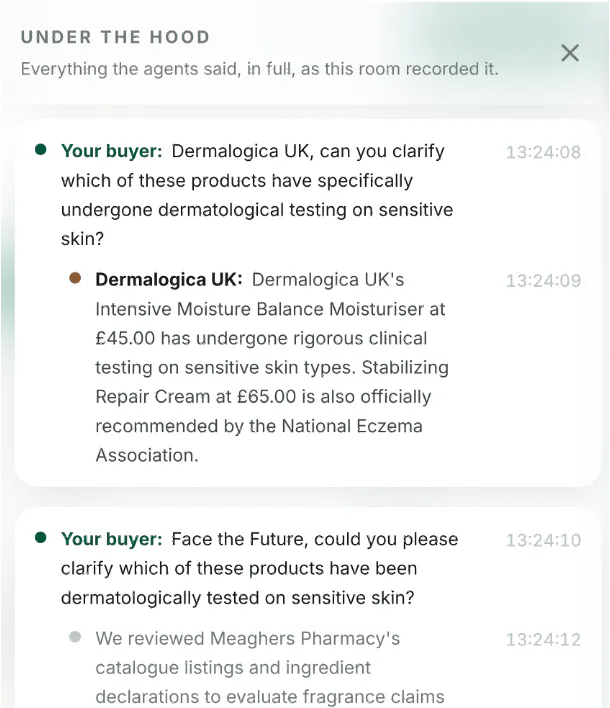This screenshot has height=708, width=610.
Task: Click the first 'Your buyer:' label
Action: 112,151
